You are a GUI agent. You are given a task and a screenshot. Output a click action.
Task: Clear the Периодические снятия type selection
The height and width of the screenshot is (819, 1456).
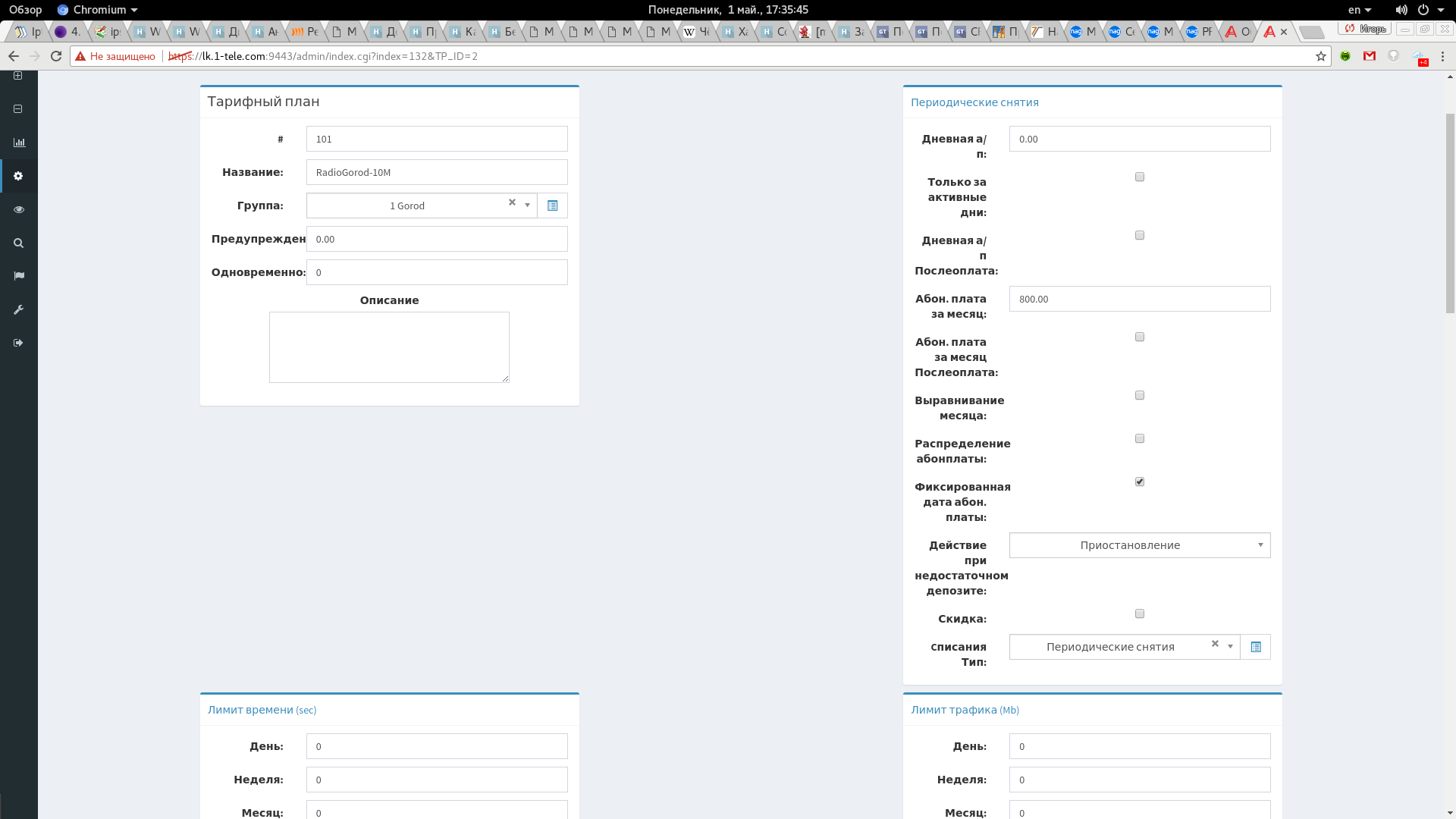click(1215, 644)
